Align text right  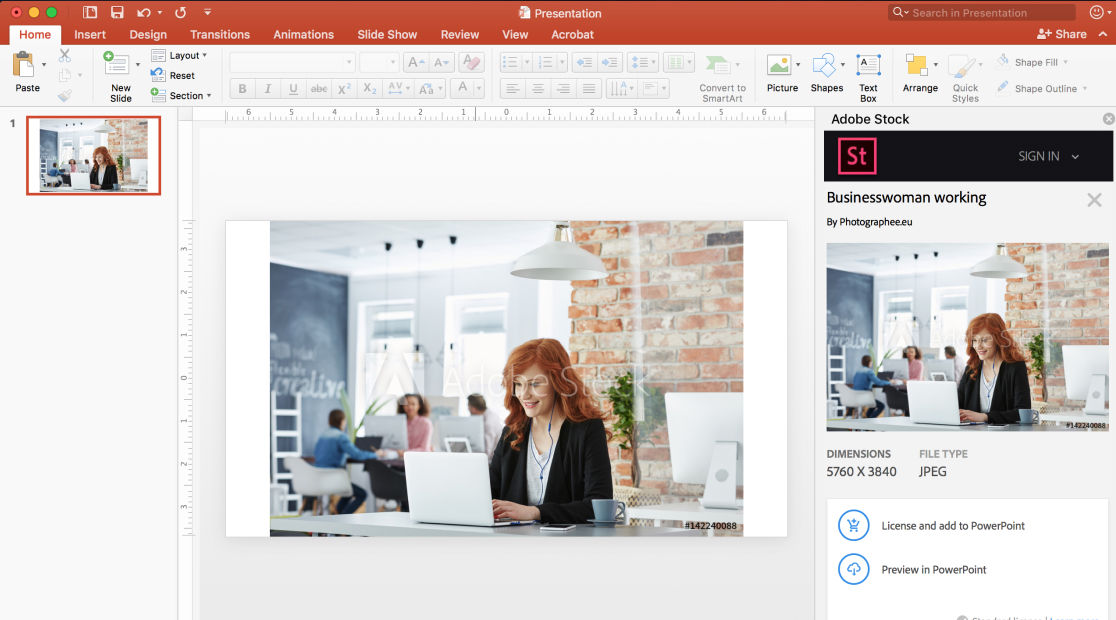click(564, 89)
